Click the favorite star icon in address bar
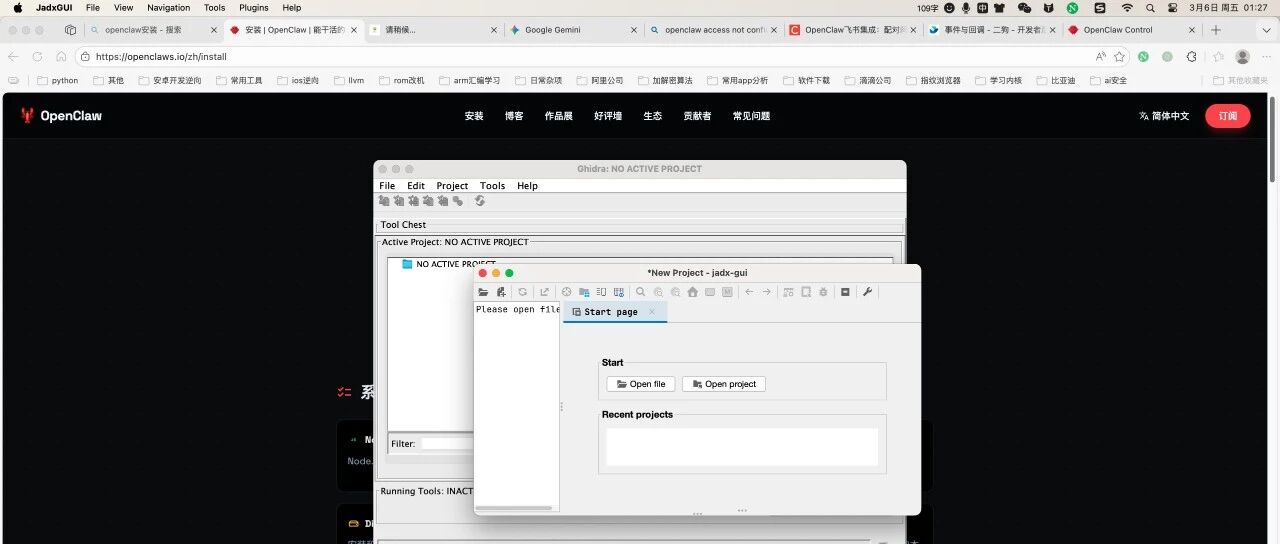Screen dimensions: 1280x544 coord(1119,57)
